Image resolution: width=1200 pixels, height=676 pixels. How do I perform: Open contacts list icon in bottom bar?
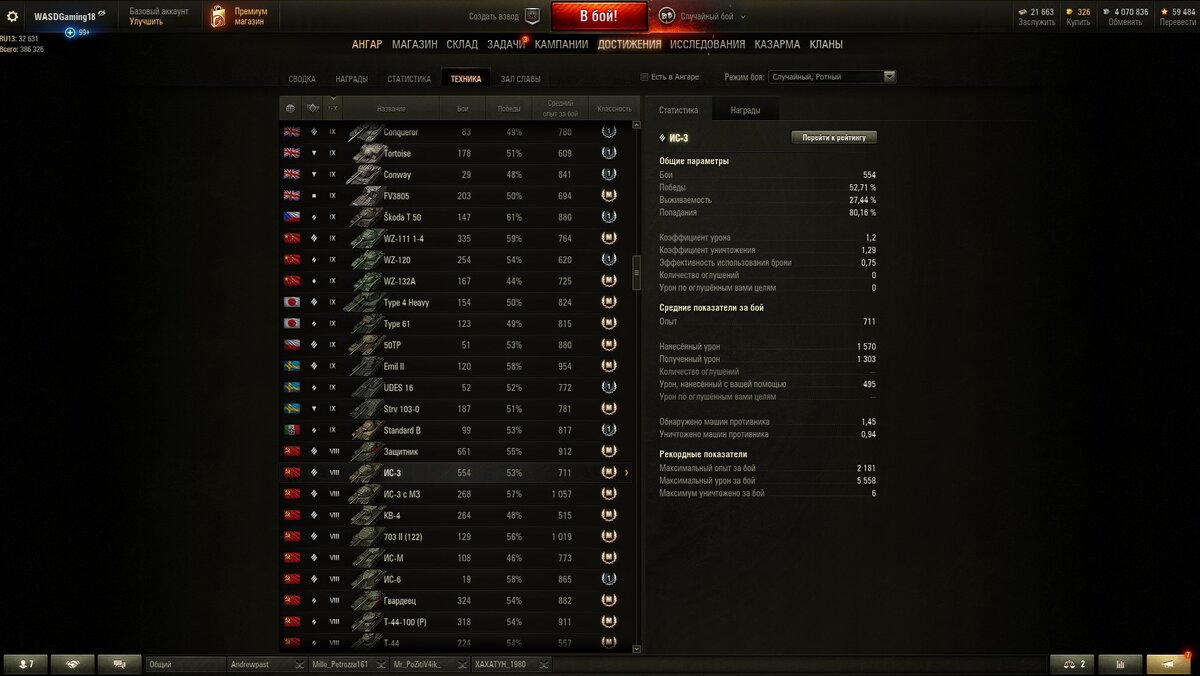click(26, 664)
